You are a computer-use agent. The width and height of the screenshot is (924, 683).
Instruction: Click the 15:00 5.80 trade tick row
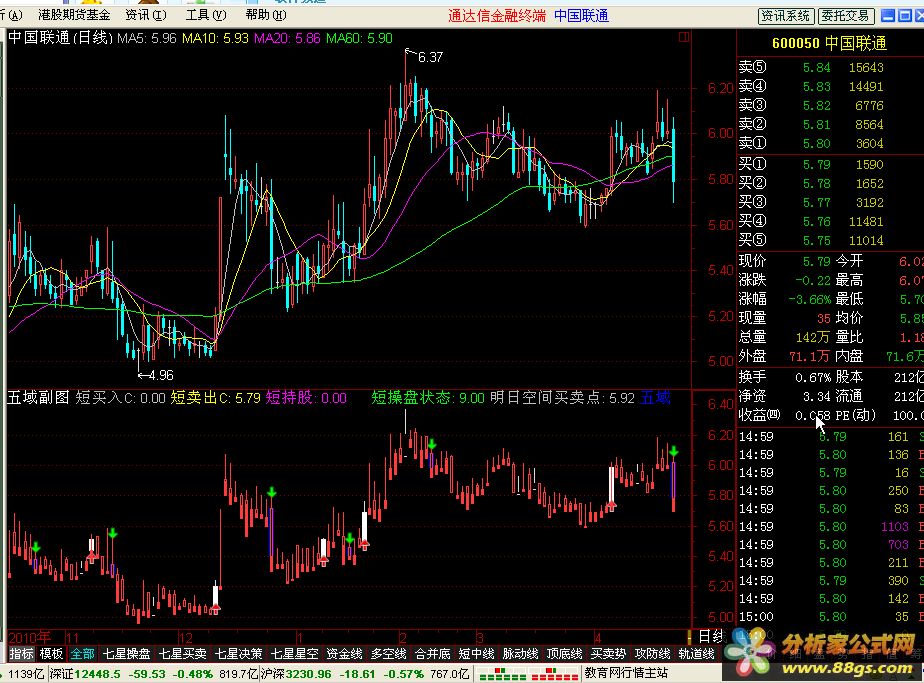point(830,616)
